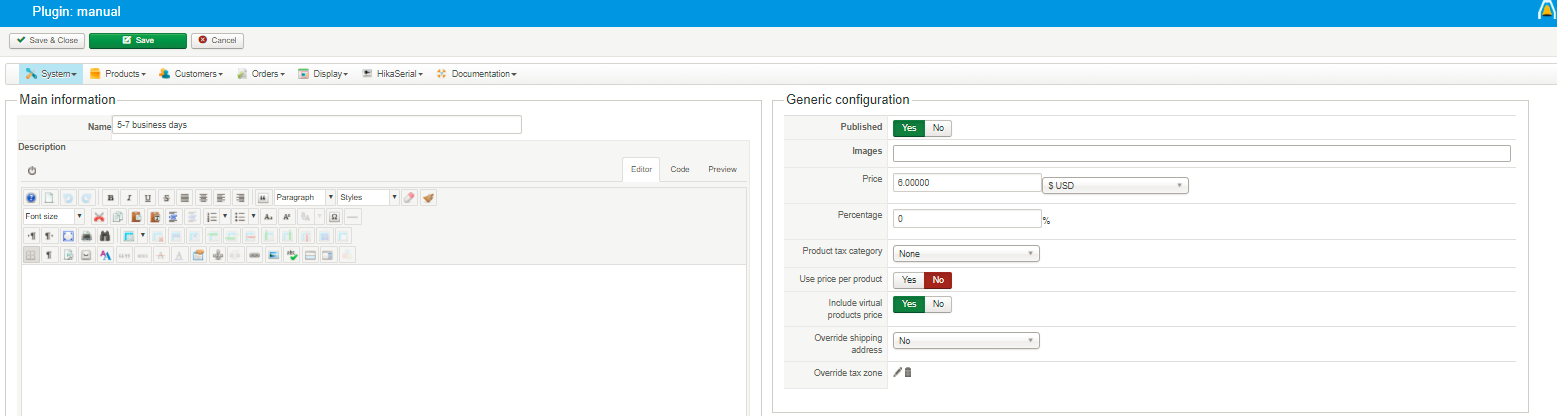This screenshot has width=1557, height=416.
Task: Set Include virtual products price to No
Action: [x=938, y=304]
